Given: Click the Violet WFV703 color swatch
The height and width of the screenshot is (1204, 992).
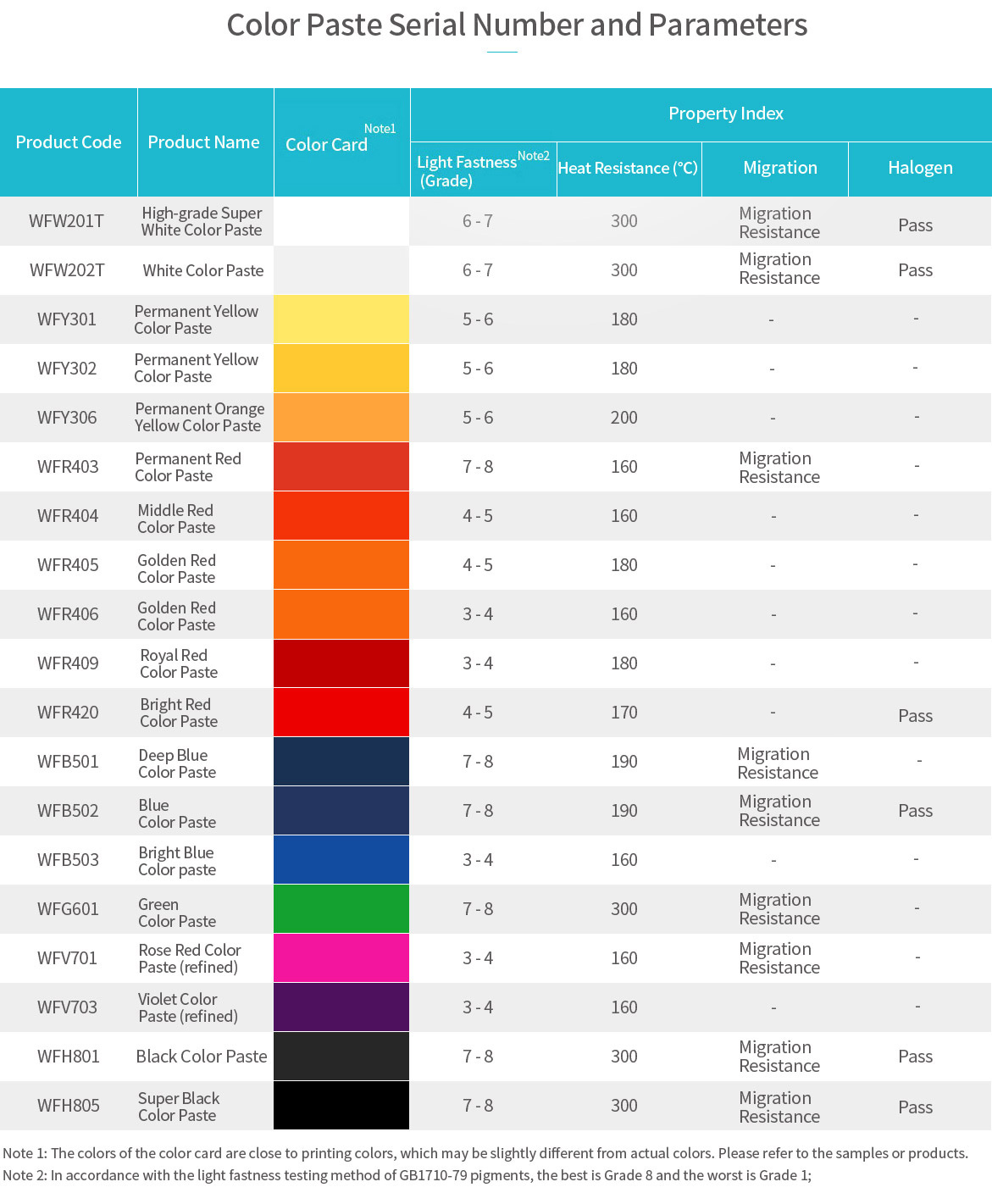Looking at the screenshot, I should coord(341,1007).
